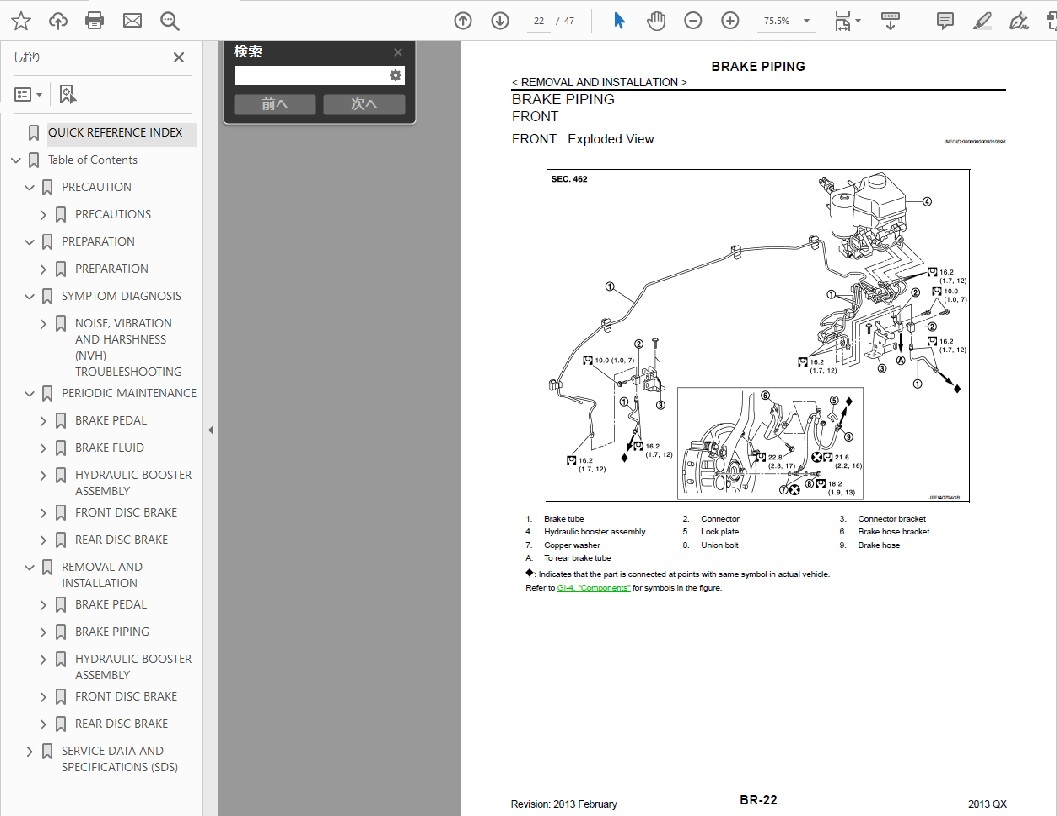Collapse the PERIODIC MAINTENANCE section
Viewport: 1057px width, 816px height.
(30, 393)
